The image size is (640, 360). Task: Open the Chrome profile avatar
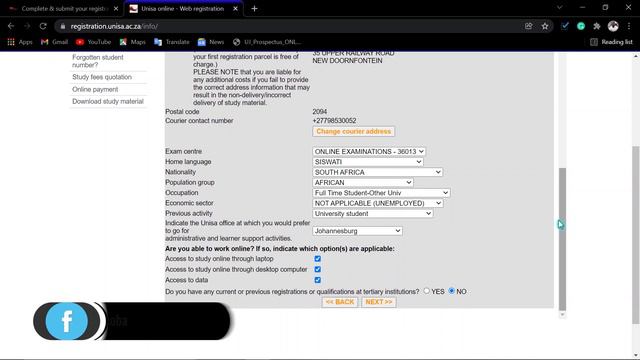coord(613,26)
